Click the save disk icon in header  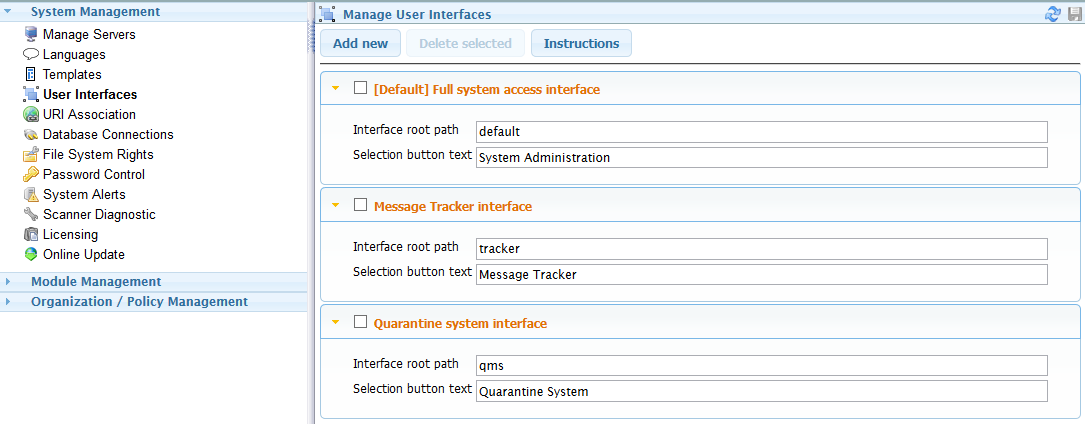tap(1074, 14)
